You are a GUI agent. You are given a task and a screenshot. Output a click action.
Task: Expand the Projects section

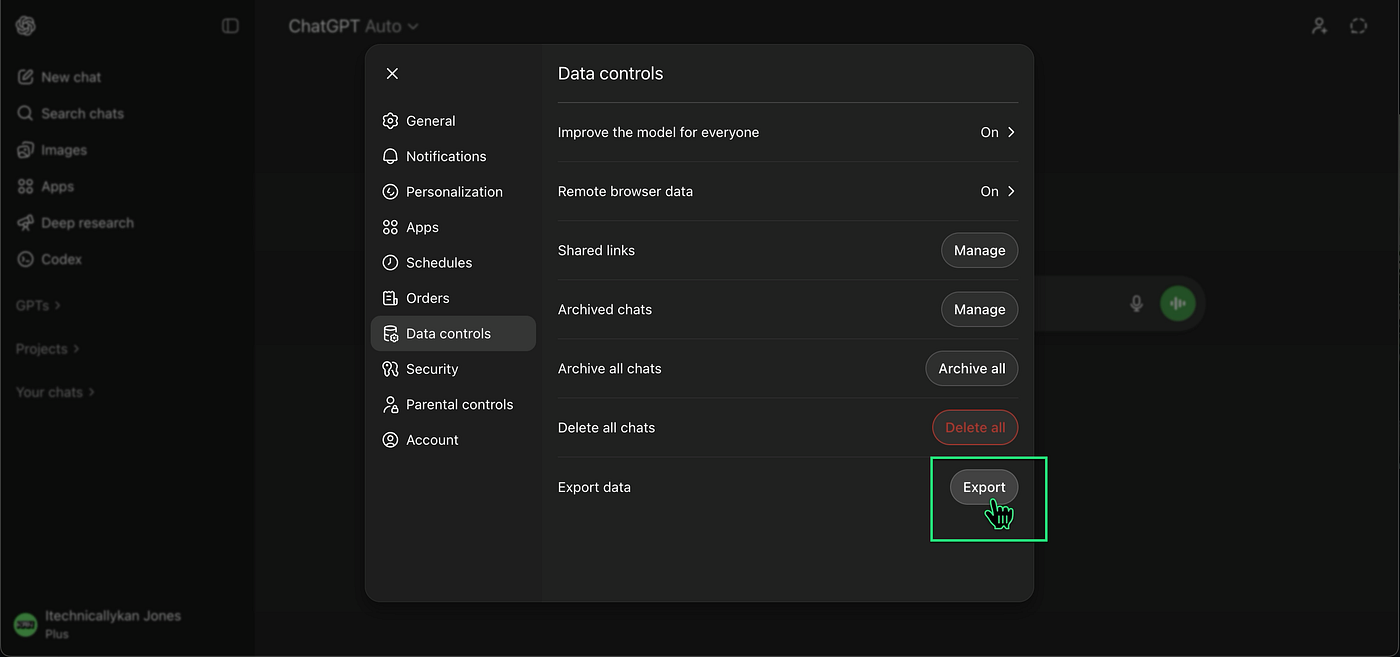[x=48, y=349]
